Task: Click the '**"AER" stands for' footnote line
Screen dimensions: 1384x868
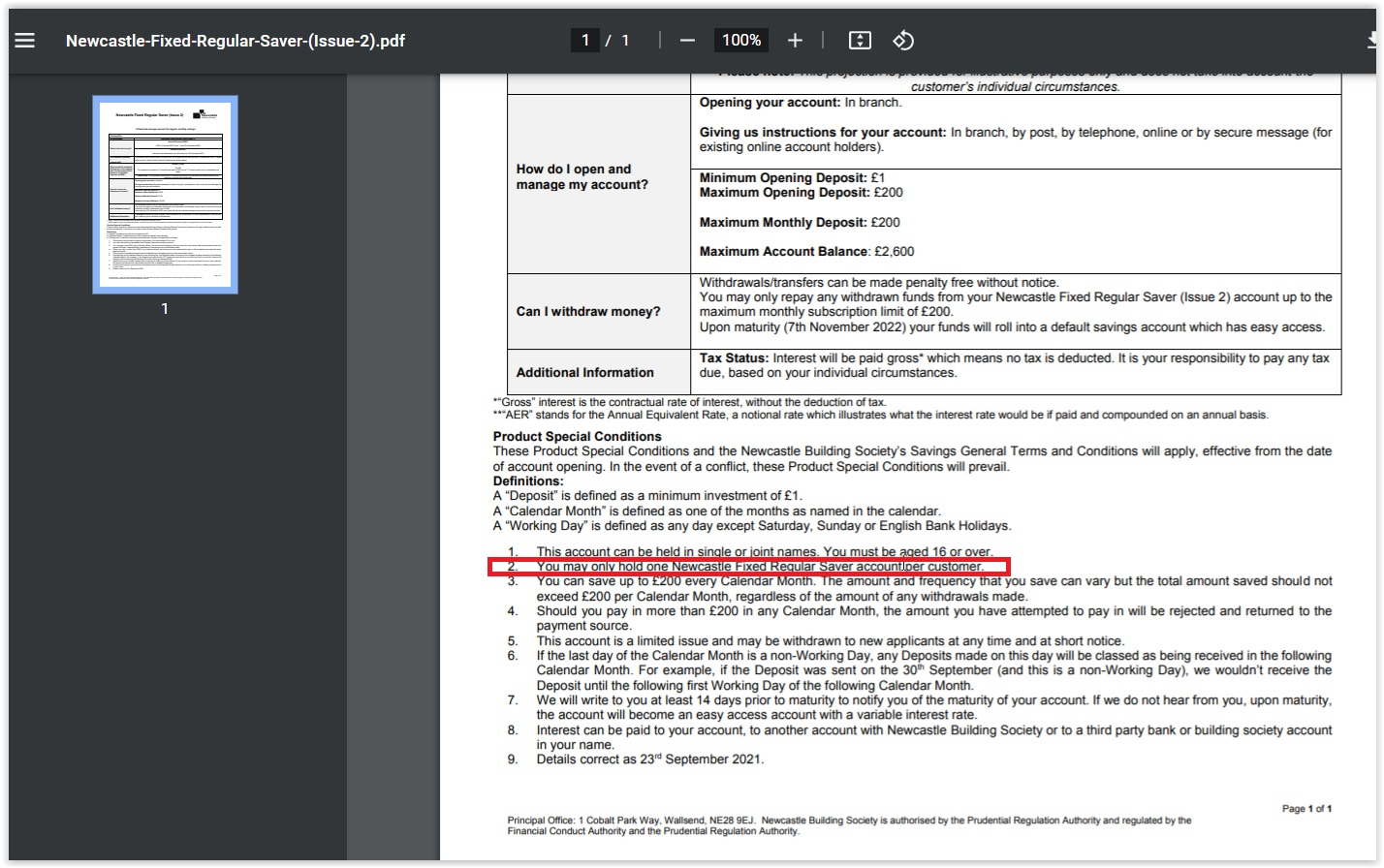Action: (880, 415)
